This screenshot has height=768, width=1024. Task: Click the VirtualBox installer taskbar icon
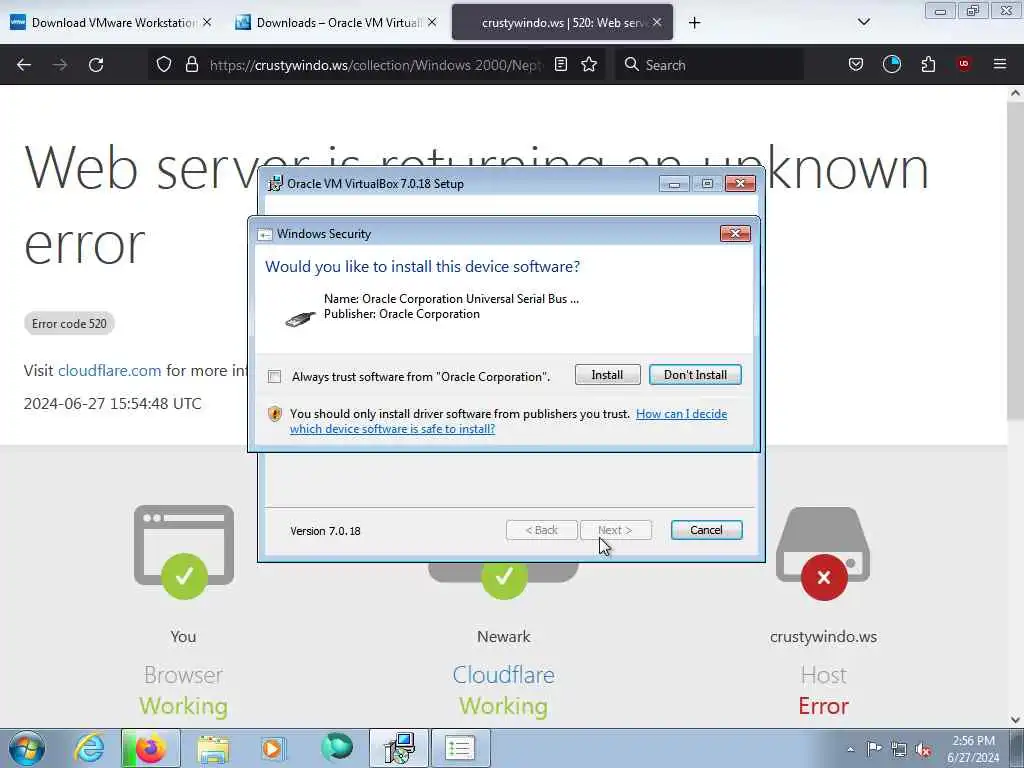[x=399, y=748]
